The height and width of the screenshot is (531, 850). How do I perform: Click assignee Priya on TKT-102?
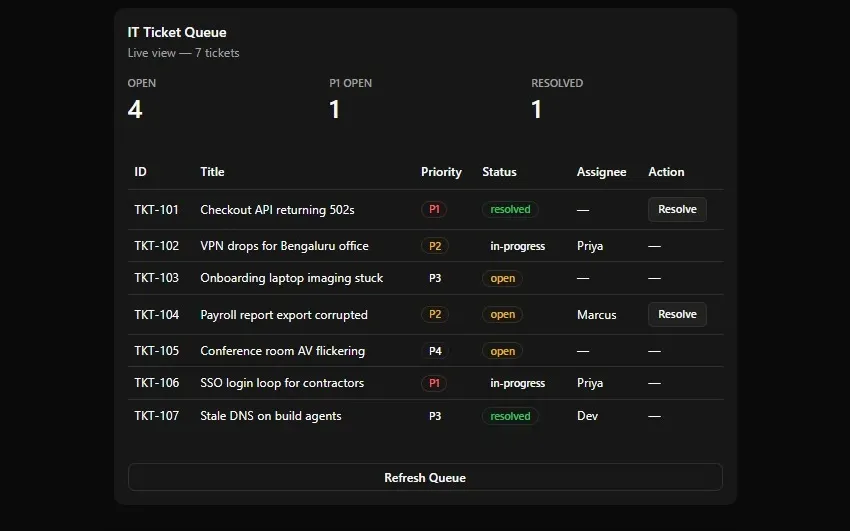[x=590, y=246]
